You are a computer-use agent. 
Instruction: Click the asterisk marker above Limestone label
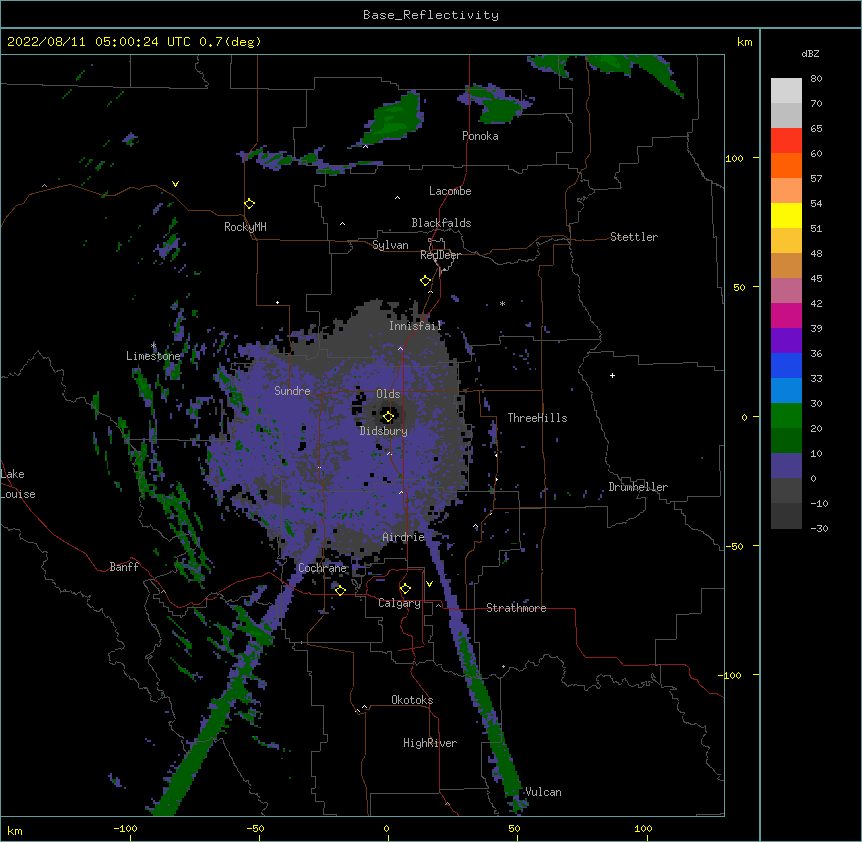(153, 346)
